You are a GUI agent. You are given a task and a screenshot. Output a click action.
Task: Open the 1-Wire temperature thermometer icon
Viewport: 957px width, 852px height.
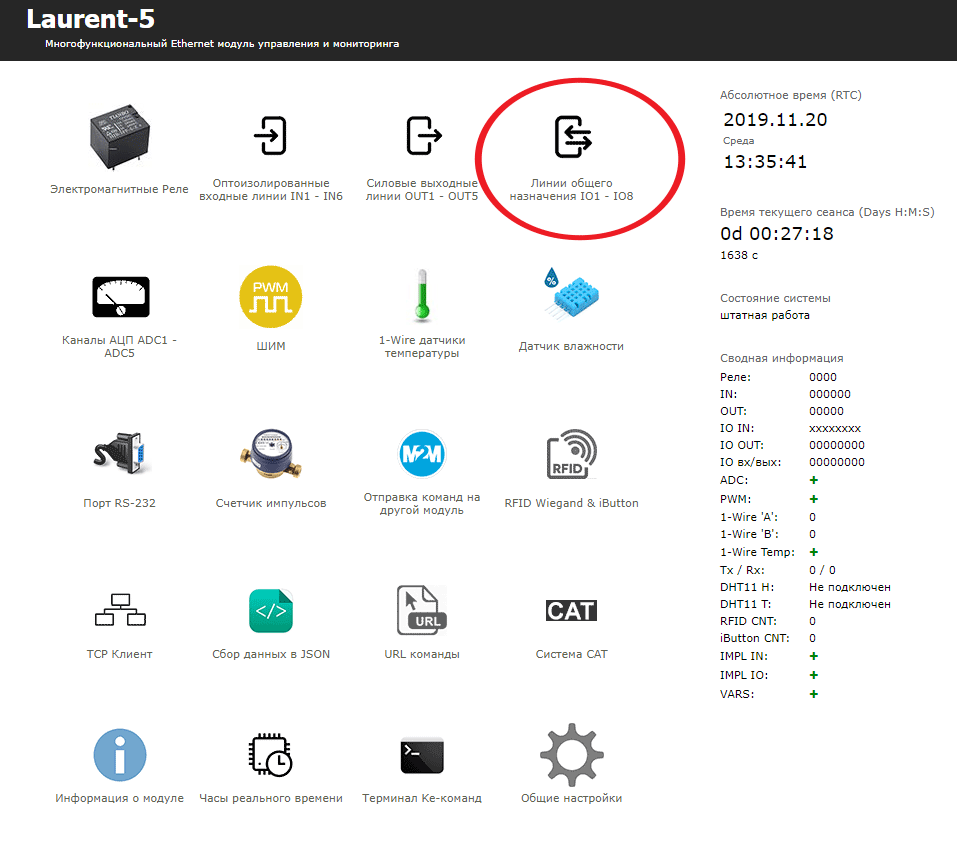click(x=422, y=296)
